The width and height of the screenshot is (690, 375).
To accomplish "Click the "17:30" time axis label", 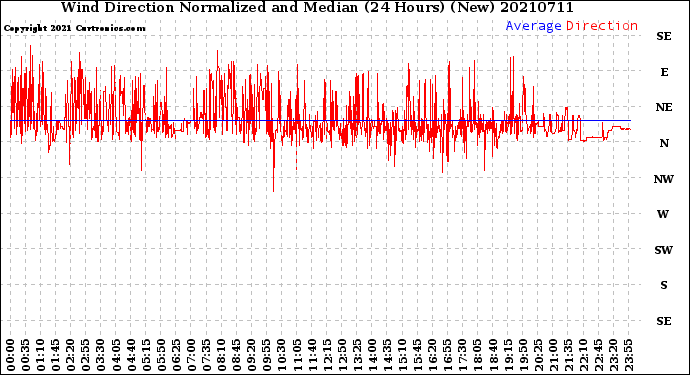I will tap(462, 355).
